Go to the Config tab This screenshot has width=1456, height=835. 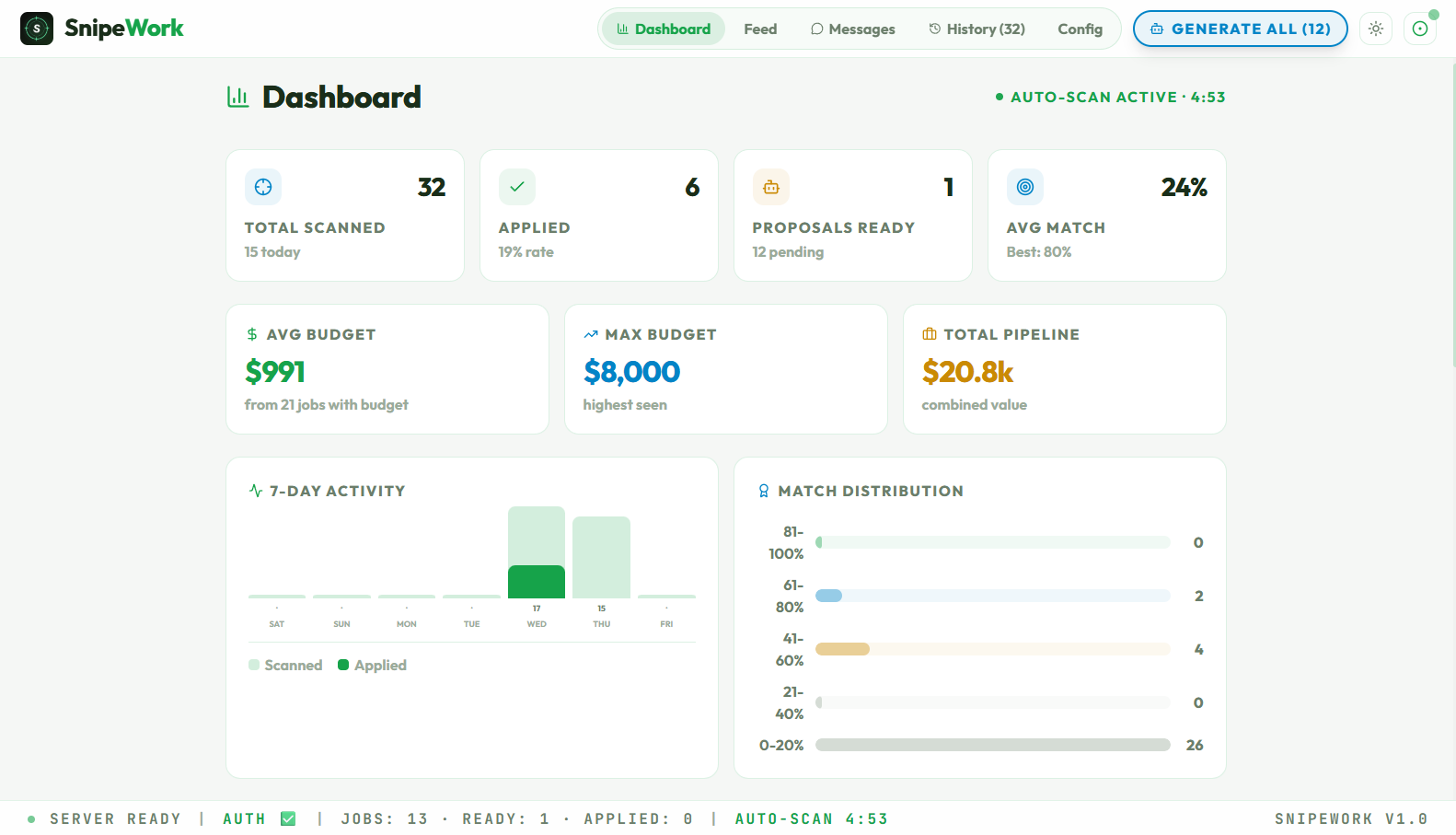coord(1080,29)
